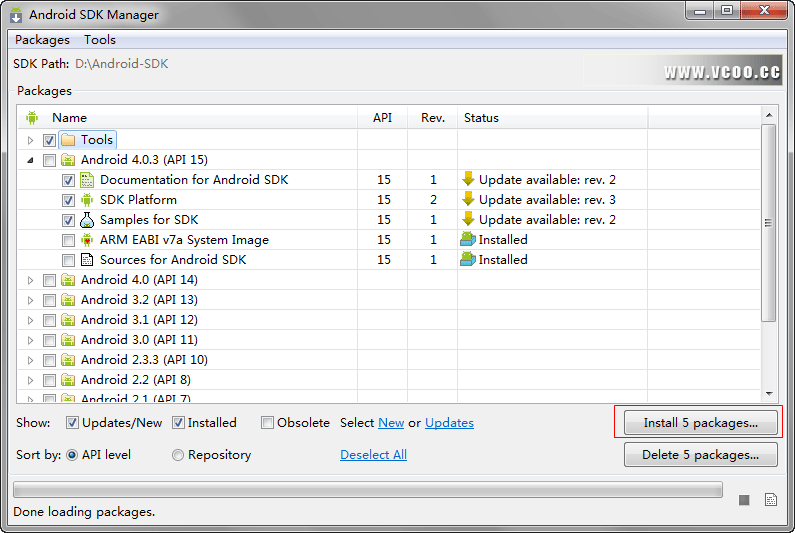Expand the Tools tree node

[30, 140]
